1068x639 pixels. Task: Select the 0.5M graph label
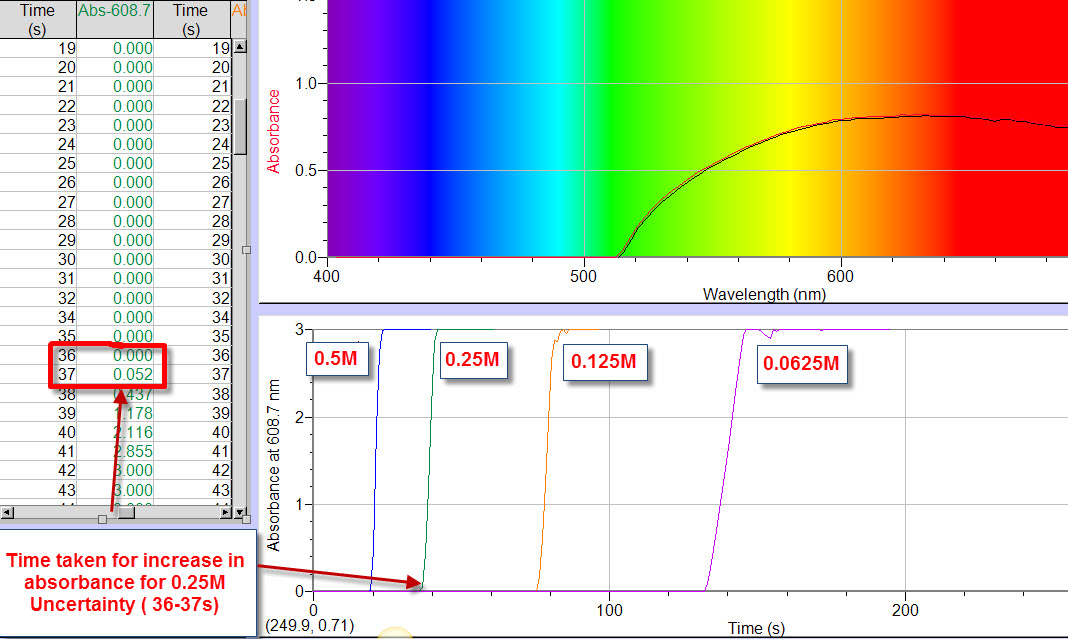pos(337,358)
